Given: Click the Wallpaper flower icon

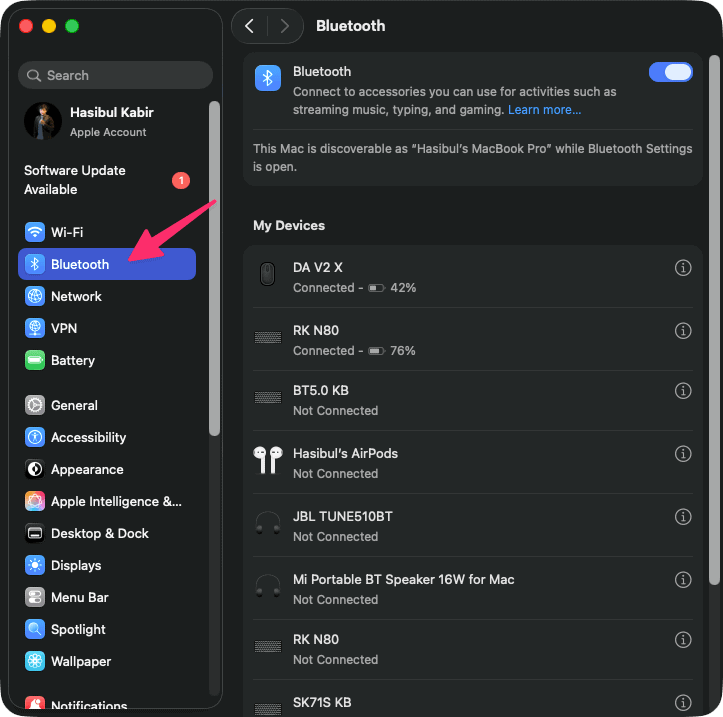Looking at the screenshot, I should coord(35,661).
